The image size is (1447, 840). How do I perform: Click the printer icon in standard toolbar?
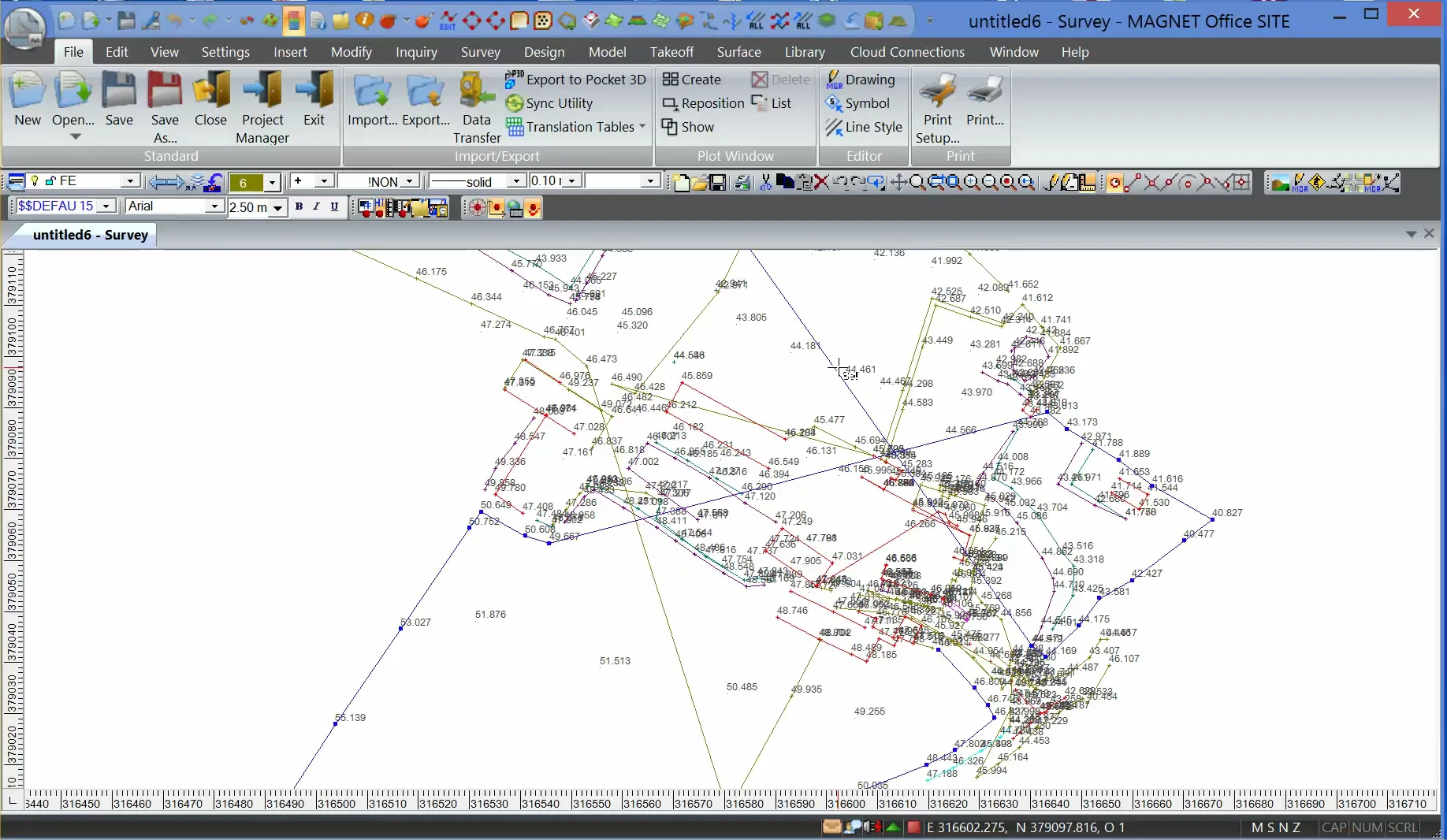pyautogui.click(x=742, y=183)
